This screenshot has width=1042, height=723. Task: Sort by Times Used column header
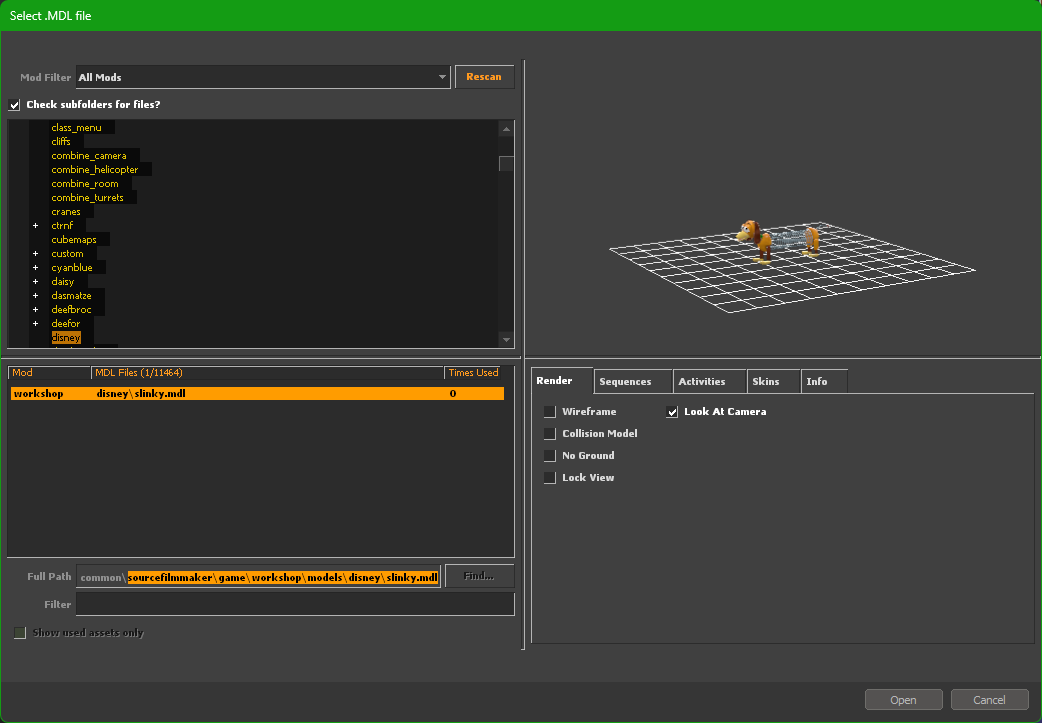pyautogui.click(x=474, y=373)
